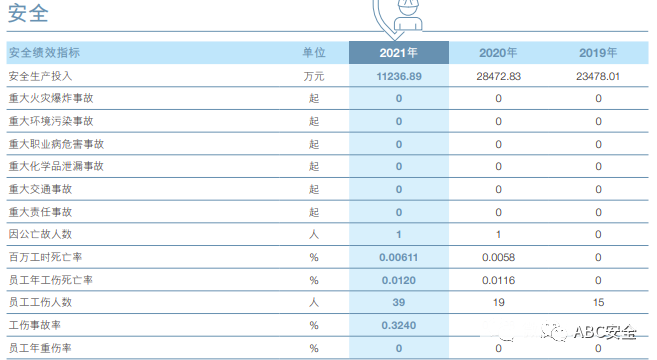Screen dimensions: 657x360
Task: Select the 重大交通事故 row label
Action: pos(40,189)
